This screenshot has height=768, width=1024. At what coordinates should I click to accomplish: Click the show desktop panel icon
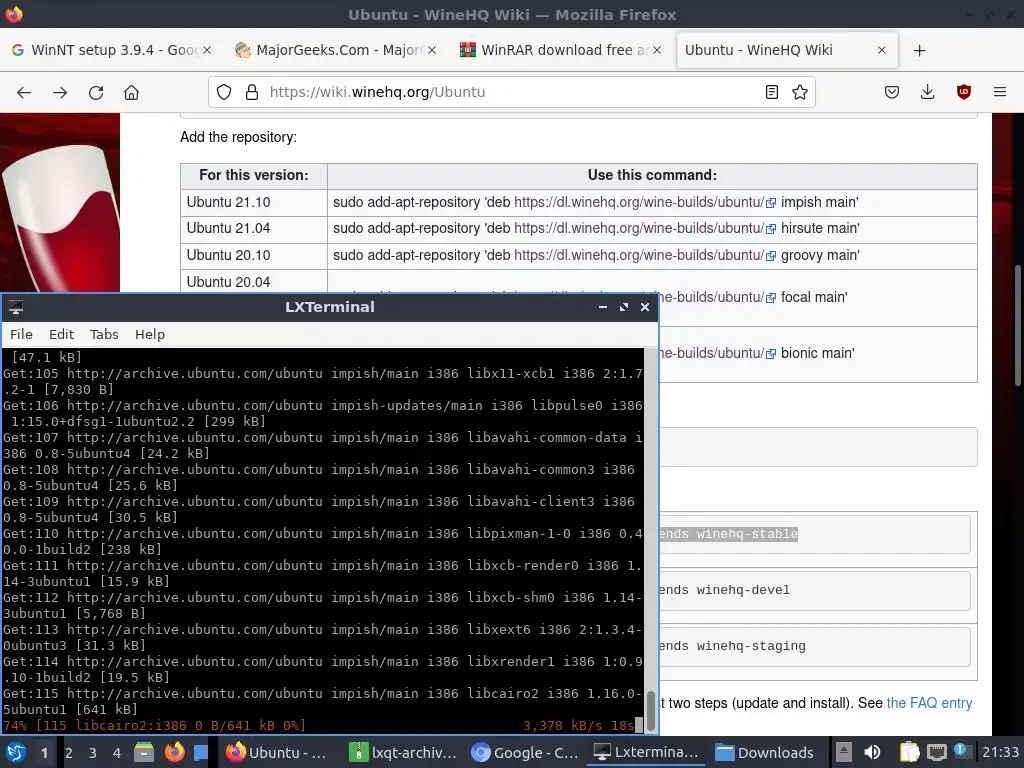[x=201, y=752]
